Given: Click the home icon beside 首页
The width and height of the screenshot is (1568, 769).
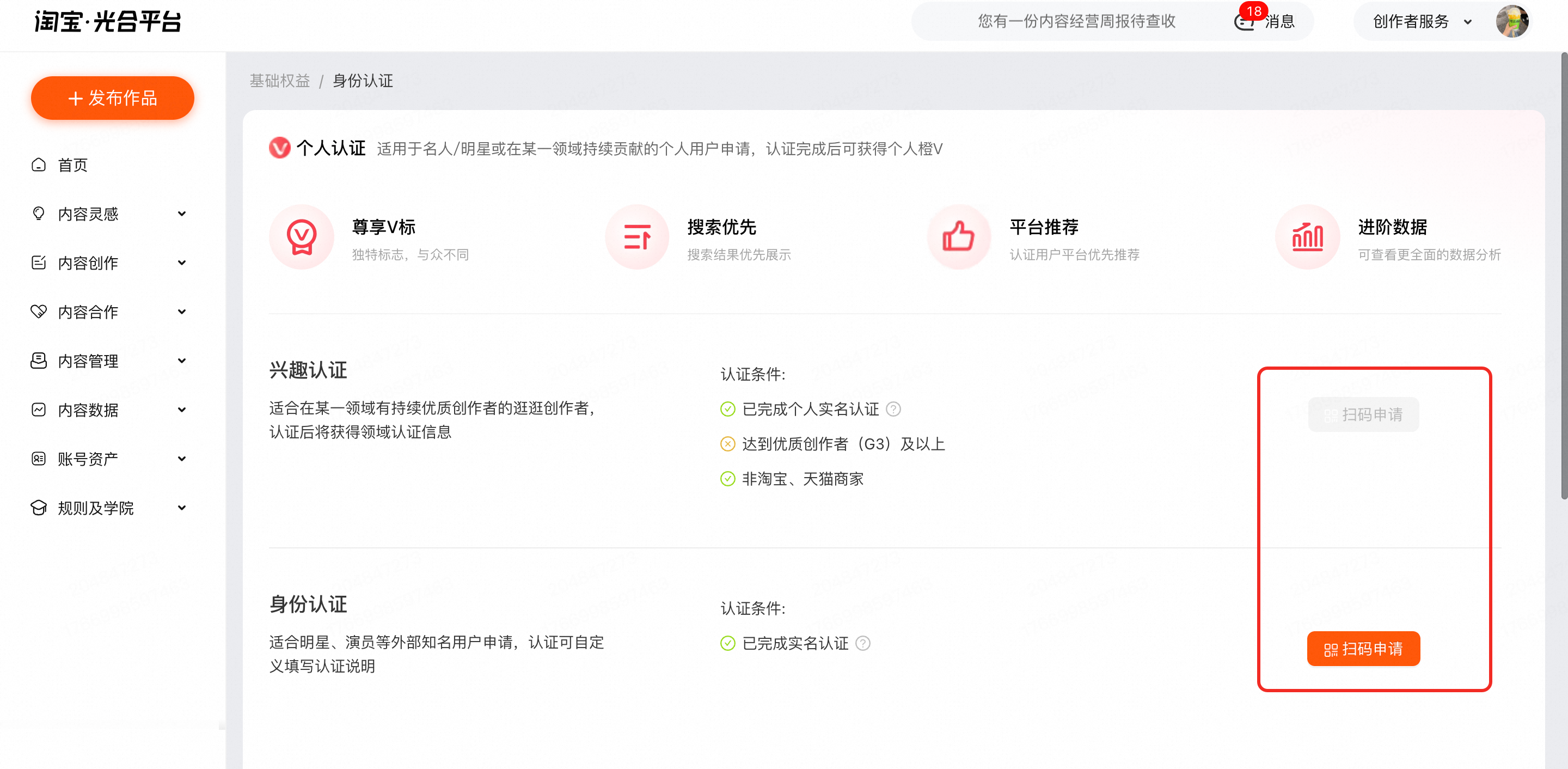Looking at the screenshot, I should tap(38, 165).
